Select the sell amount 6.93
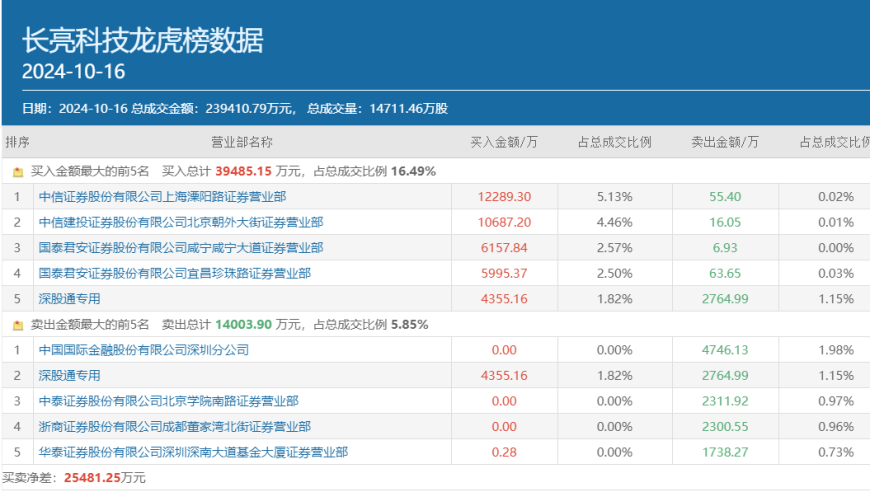The width and height of the screenshot is (870, 492). [x=725, y=248]
